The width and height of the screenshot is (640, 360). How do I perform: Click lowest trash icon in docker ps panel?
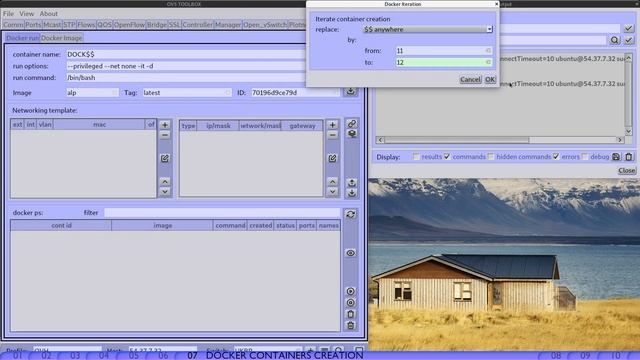(x=351, y=326)
